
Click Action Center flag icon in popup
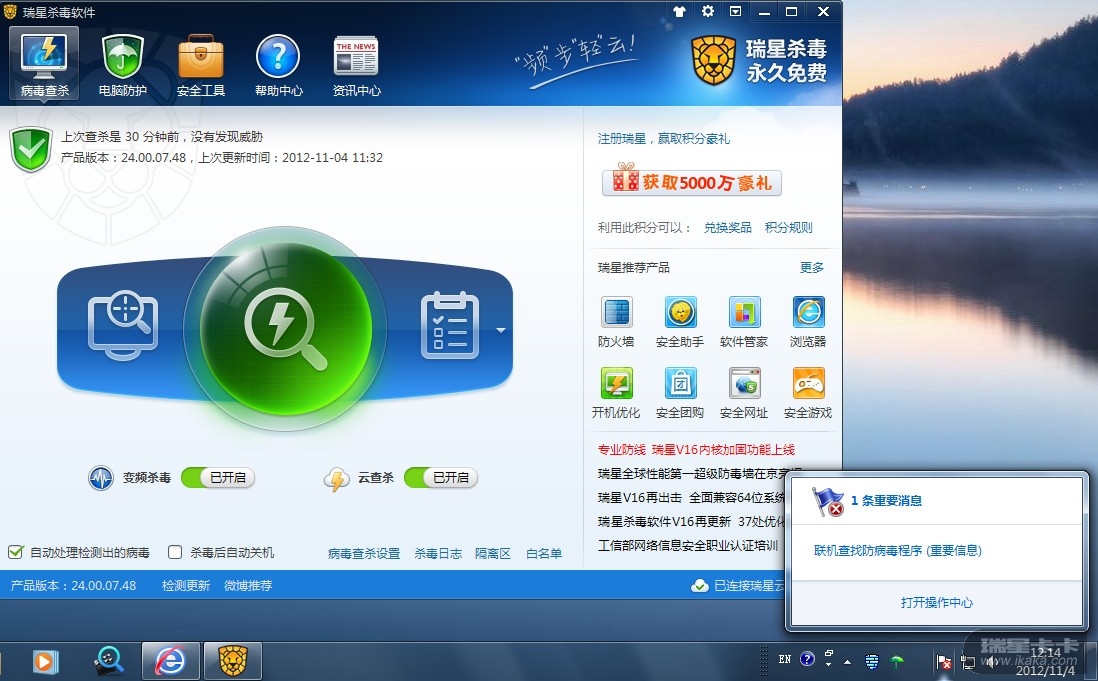pos(828,501)
